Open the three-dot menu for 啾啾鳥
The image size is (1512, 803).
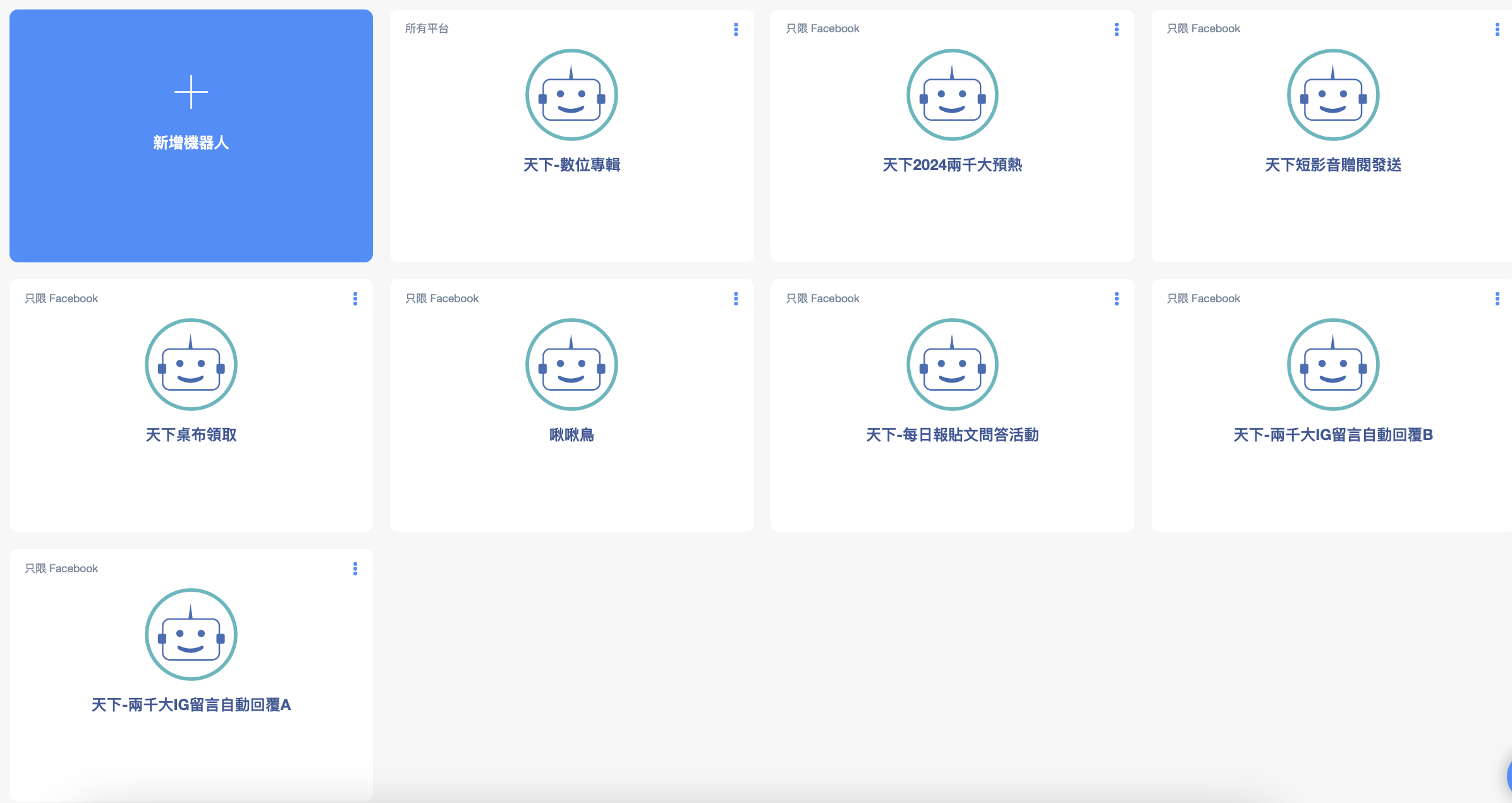[x=736, y=298]
